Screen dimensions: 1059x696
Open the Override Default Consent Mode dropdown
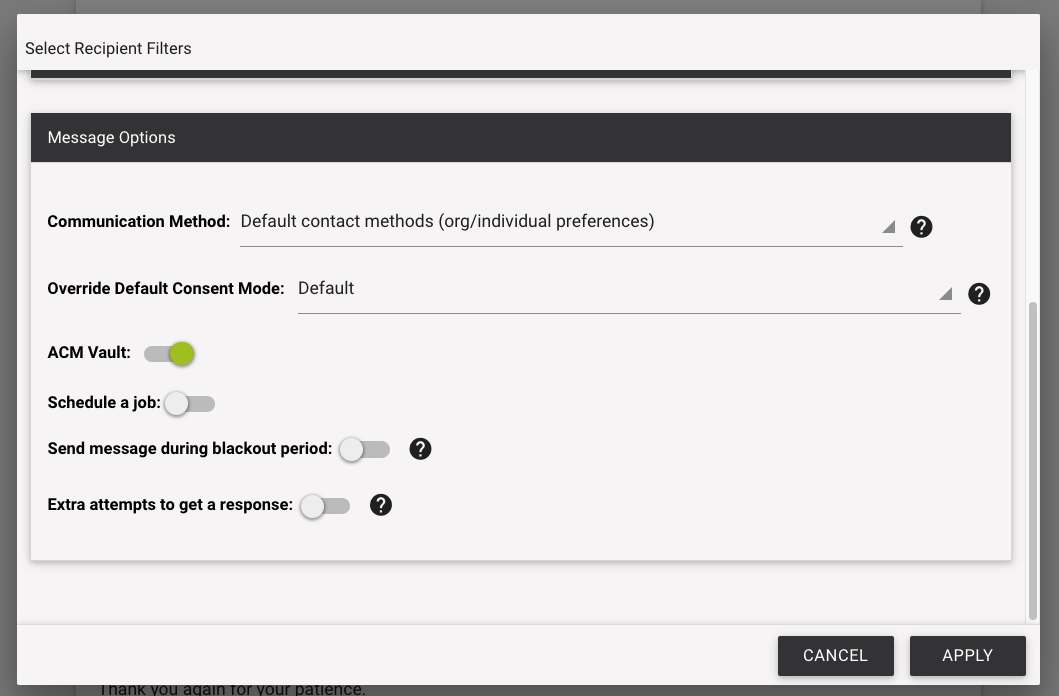tap(629, 290)
